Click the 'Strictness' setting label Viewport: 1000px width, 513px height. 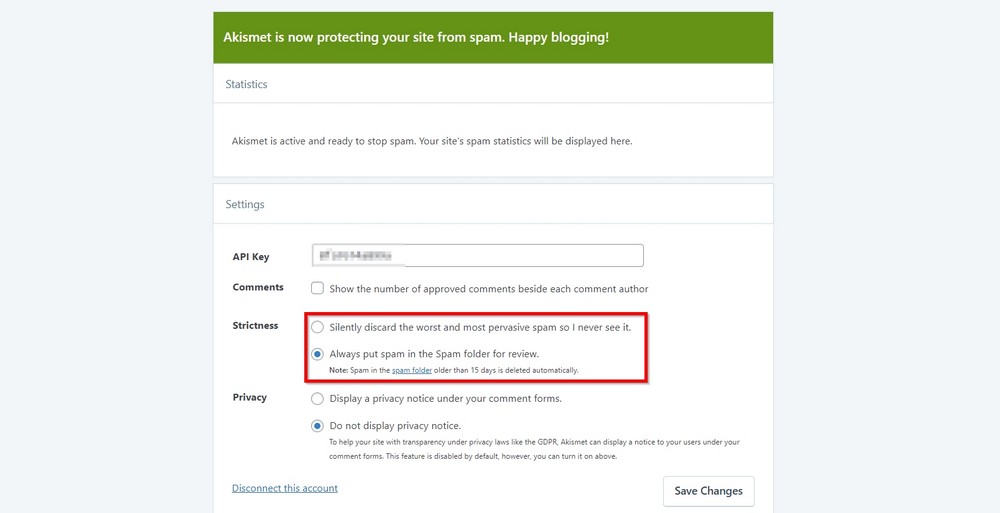[256, 325]
